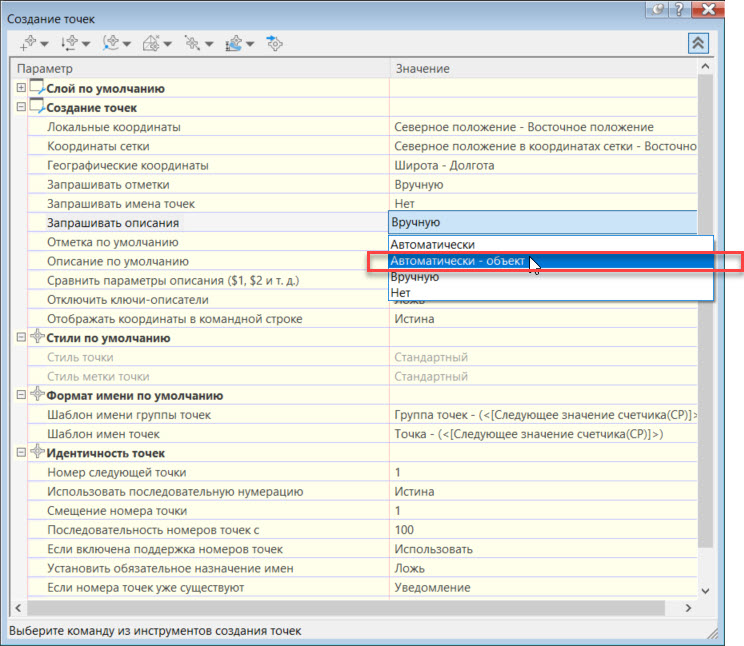Click Истина value for Отображать координаты
Screen dimensions: 744x646
(x=414, y=318)
